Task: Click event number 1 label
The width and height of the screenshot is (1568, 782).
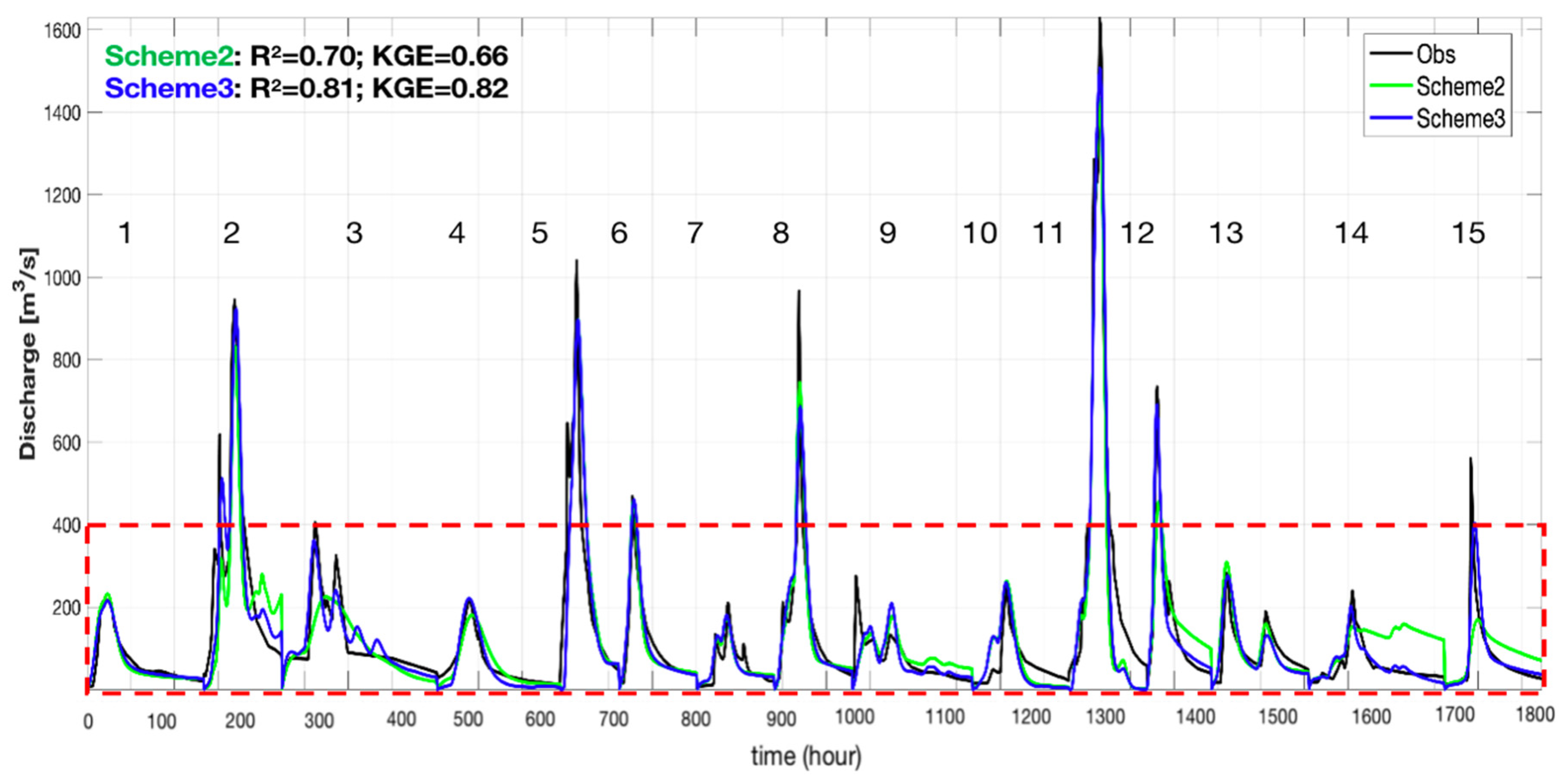Action: [125, 233]
